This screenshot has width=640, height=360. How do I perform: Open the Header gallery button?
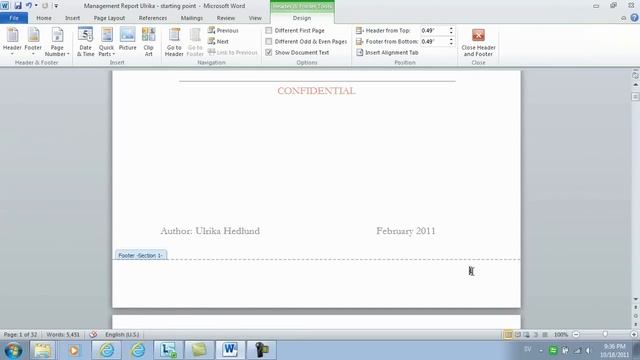coord(12,42)
